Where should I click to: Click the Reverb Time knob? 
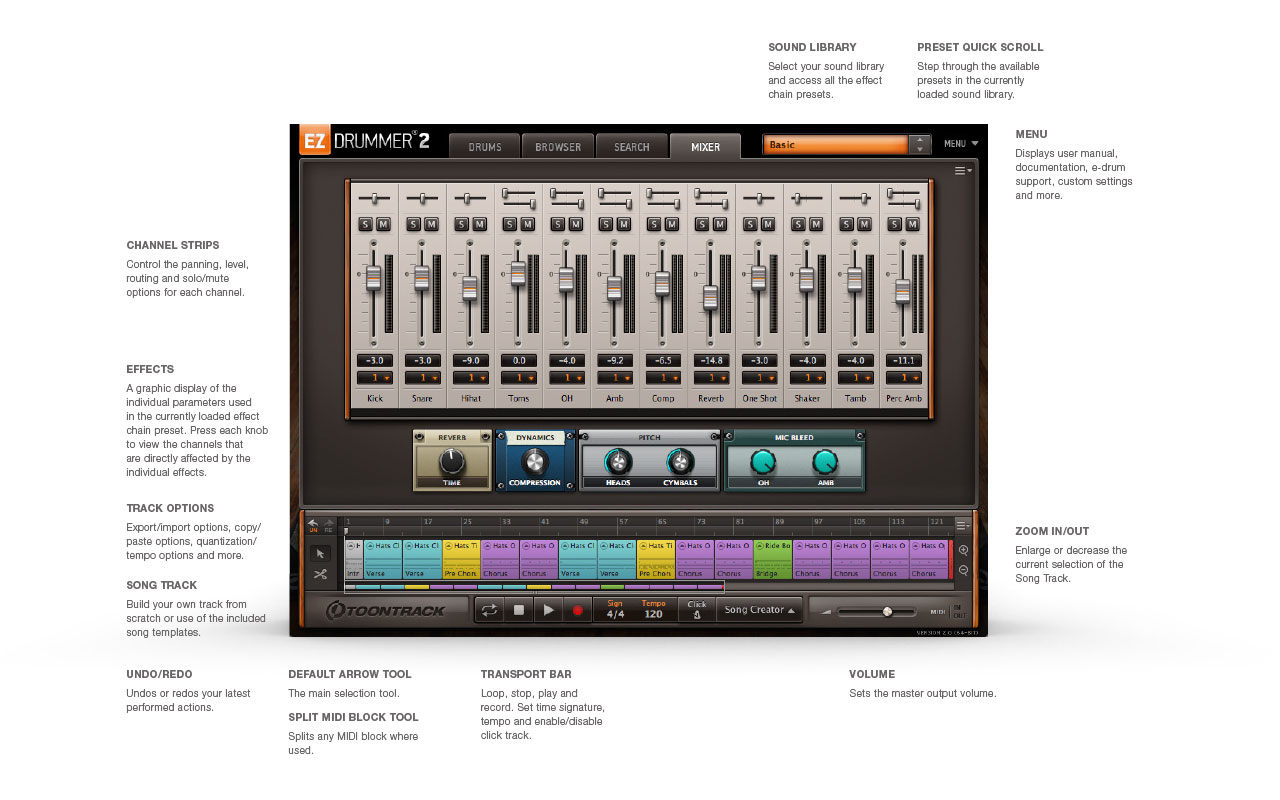452,461
